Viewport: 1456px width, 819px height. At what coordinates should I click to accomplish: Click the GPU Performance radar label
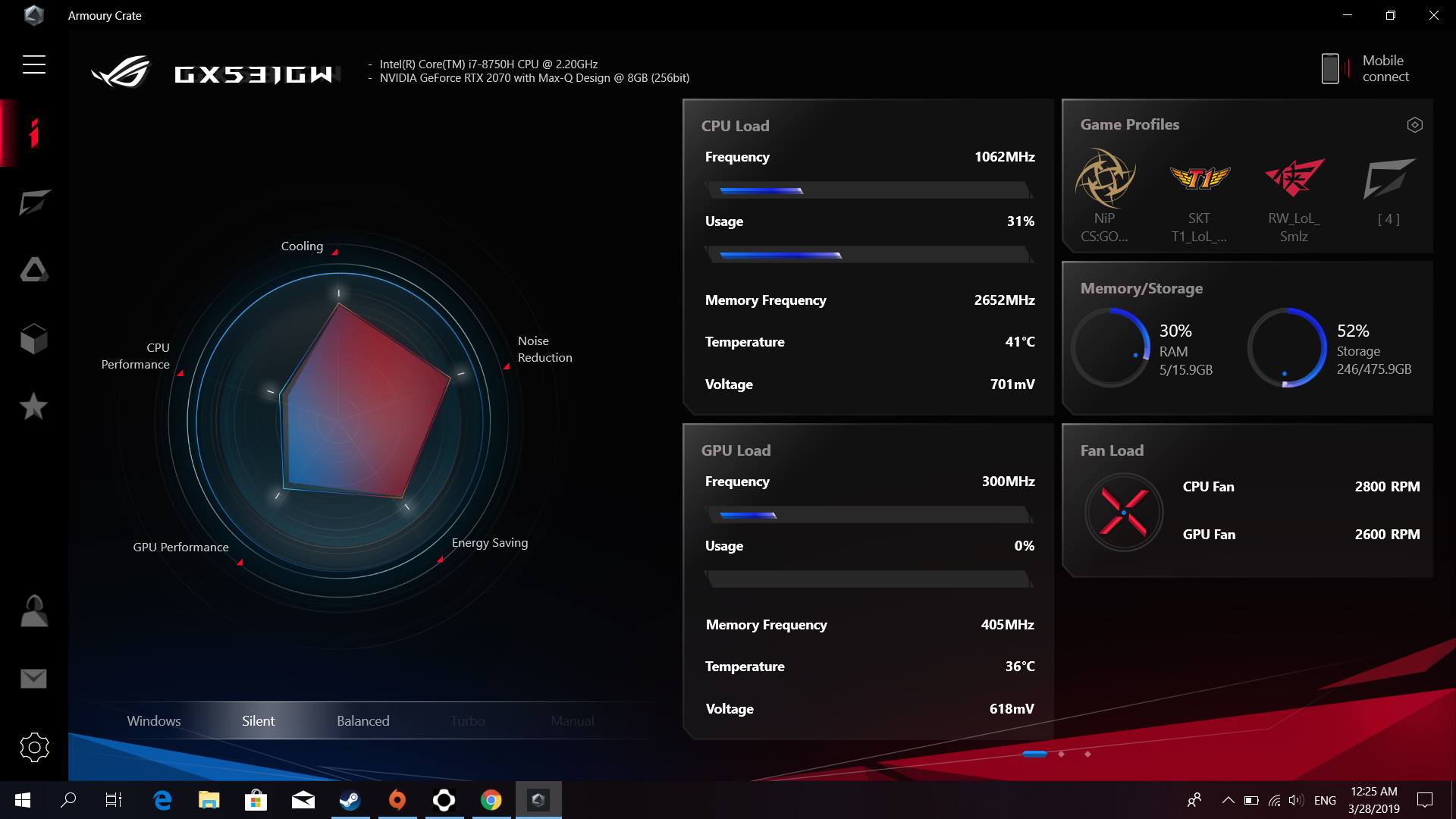click(180, 548)
